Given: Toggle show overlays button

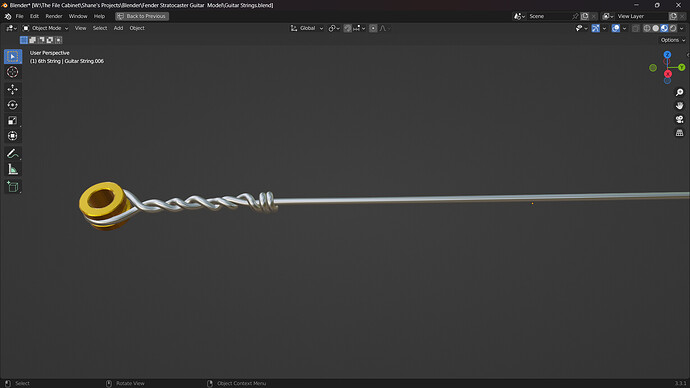Looking at the screenshot, I should (616, 28).
